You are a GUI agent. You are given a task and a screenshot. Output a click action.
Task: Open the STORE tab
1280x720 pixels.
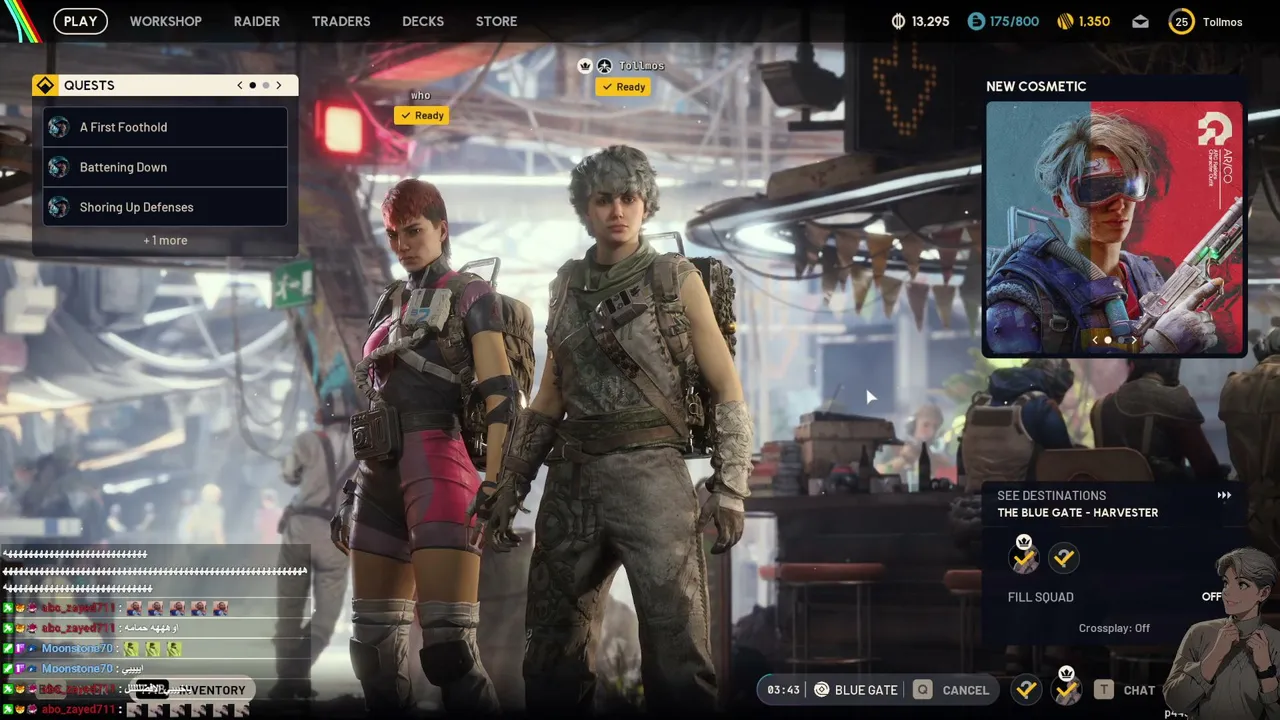point(497,21)
